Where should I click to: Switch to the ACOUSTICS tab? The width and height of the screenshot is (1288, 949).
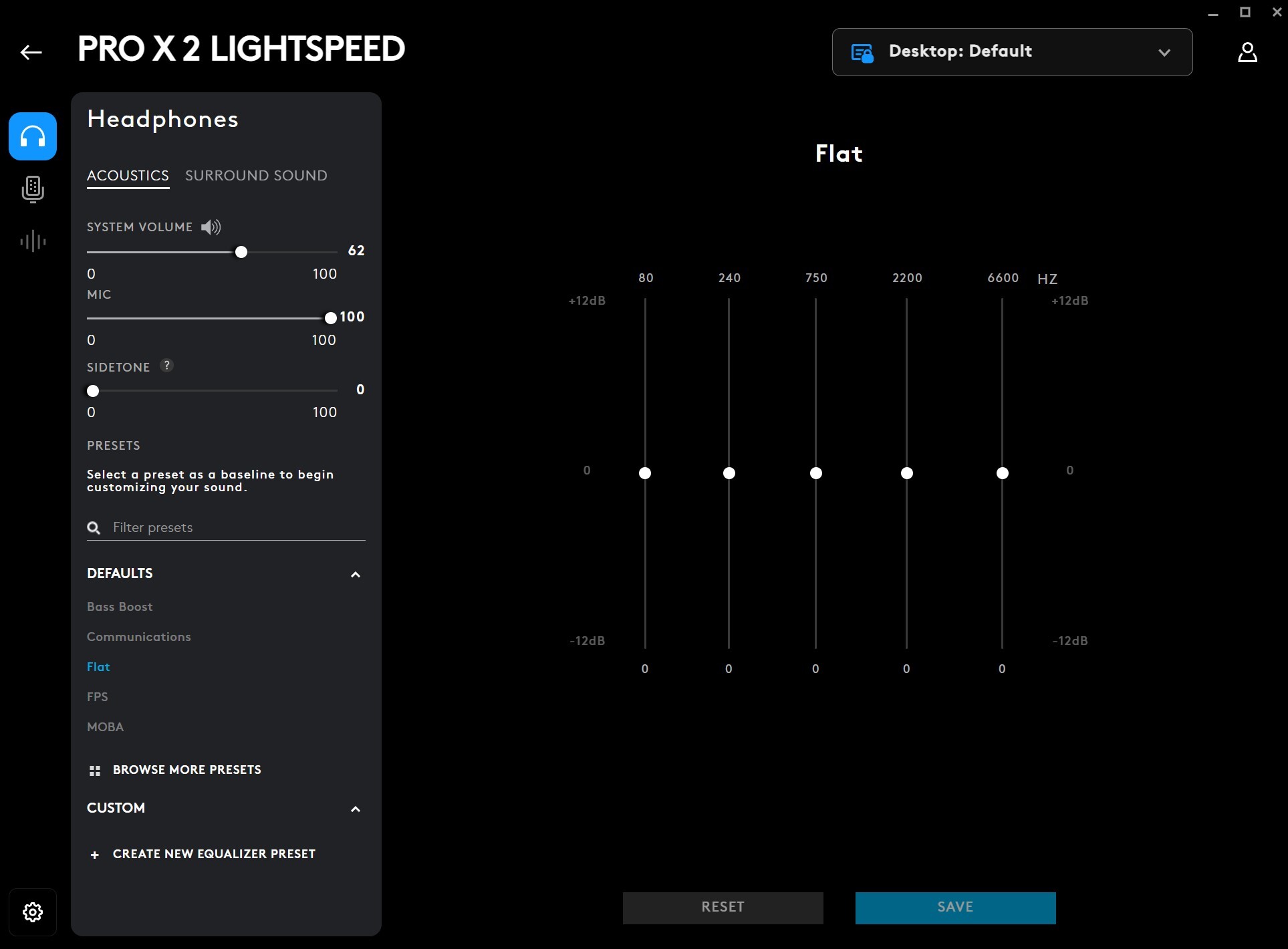pyautogui.click(x=128, y=176)
